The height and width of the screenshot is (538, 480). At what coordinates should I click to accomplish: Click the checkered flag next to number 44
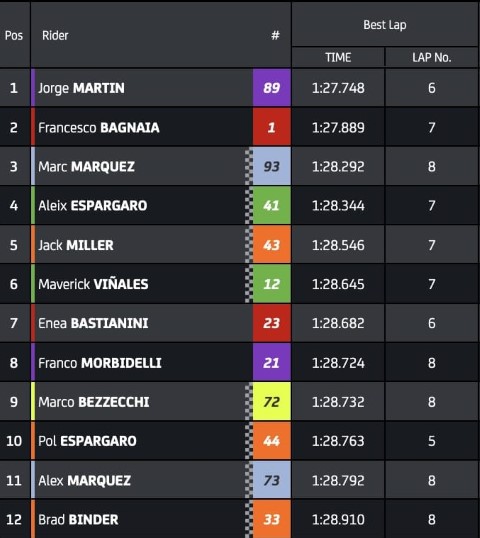point(249,441)
